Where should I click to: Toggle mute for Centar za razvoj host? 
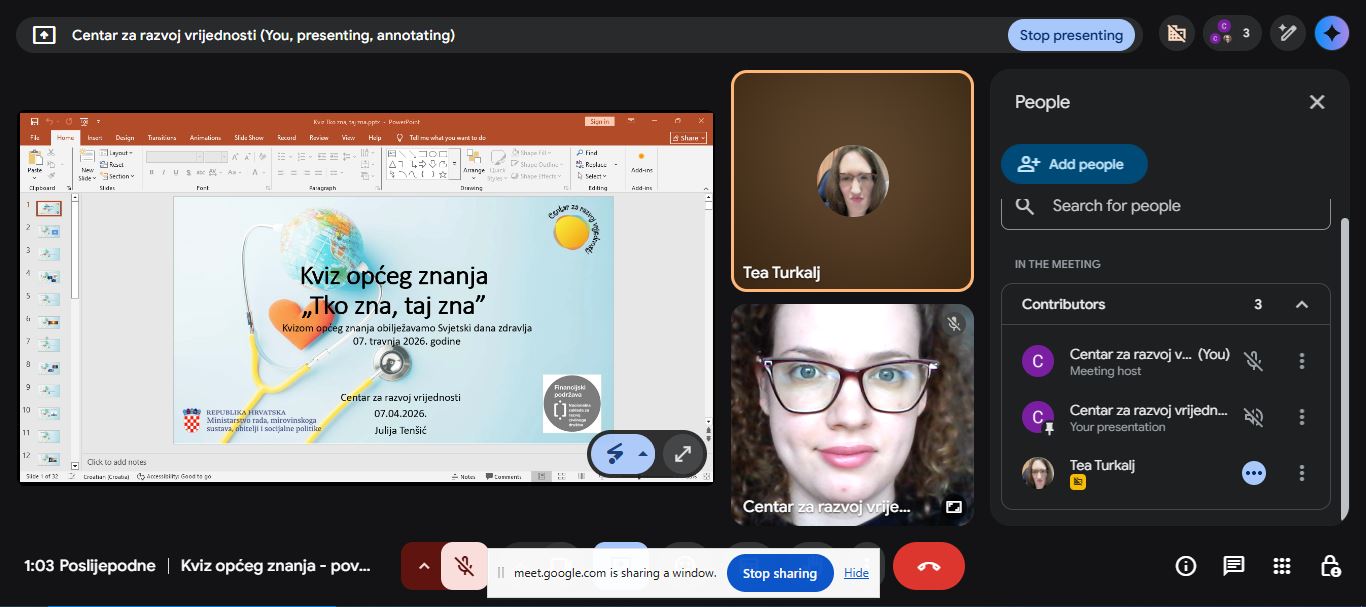pyautogui.click(x=1253, y=361)
